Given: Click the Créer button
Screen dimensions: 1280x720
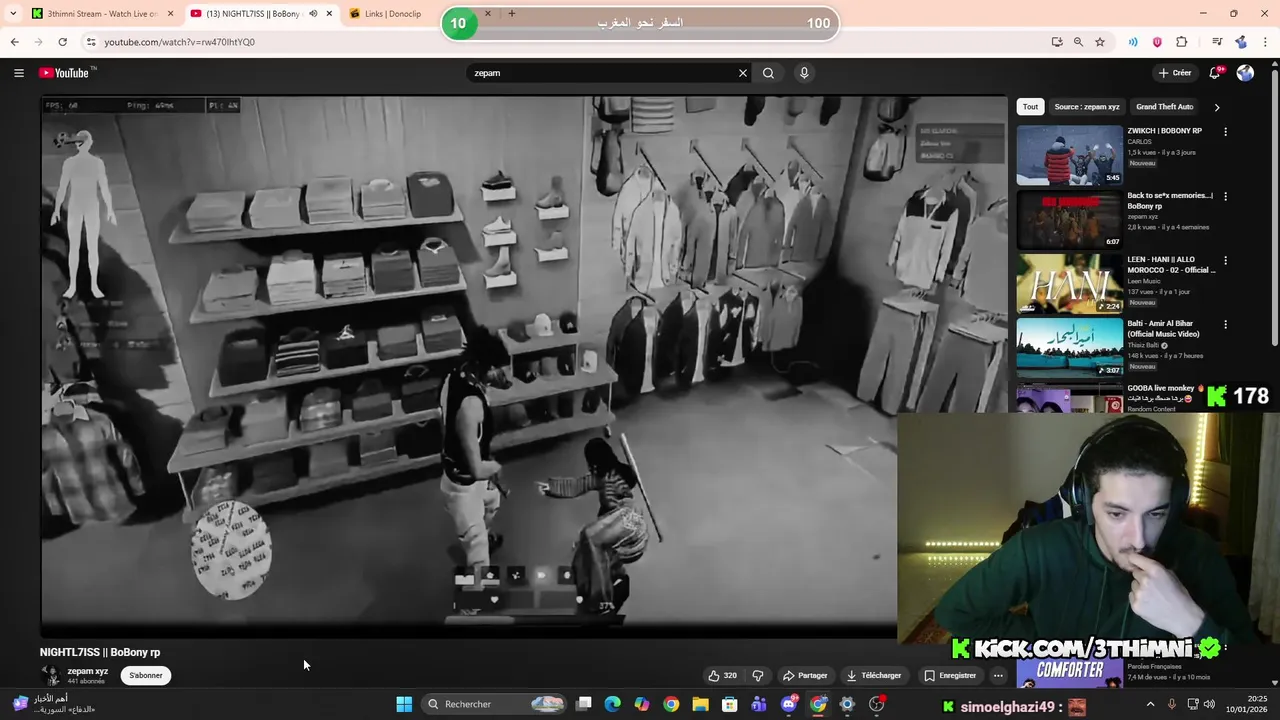Looking at the screenshot, I should tap(1175, 73).
